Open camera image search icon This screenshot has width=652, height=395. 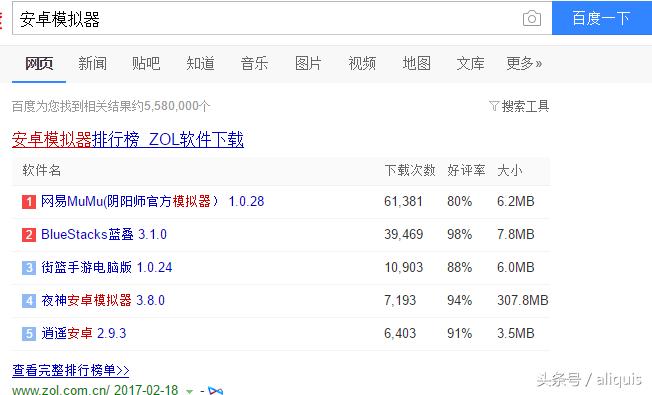click(531, 19)
